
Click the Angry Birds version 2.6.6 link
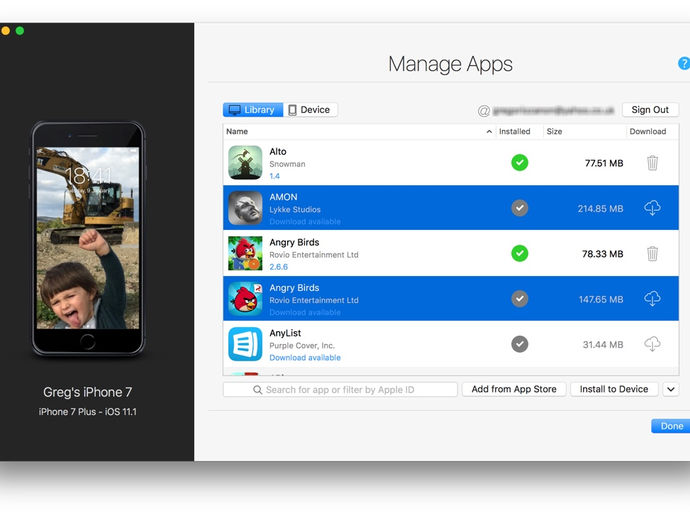279,267
